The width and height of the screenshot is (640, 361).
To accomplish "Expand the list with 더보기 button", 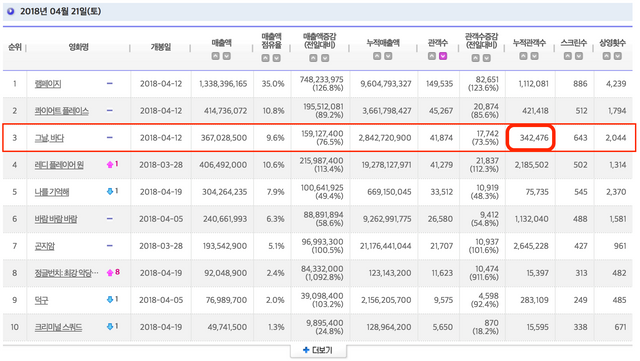I will 318,350.
